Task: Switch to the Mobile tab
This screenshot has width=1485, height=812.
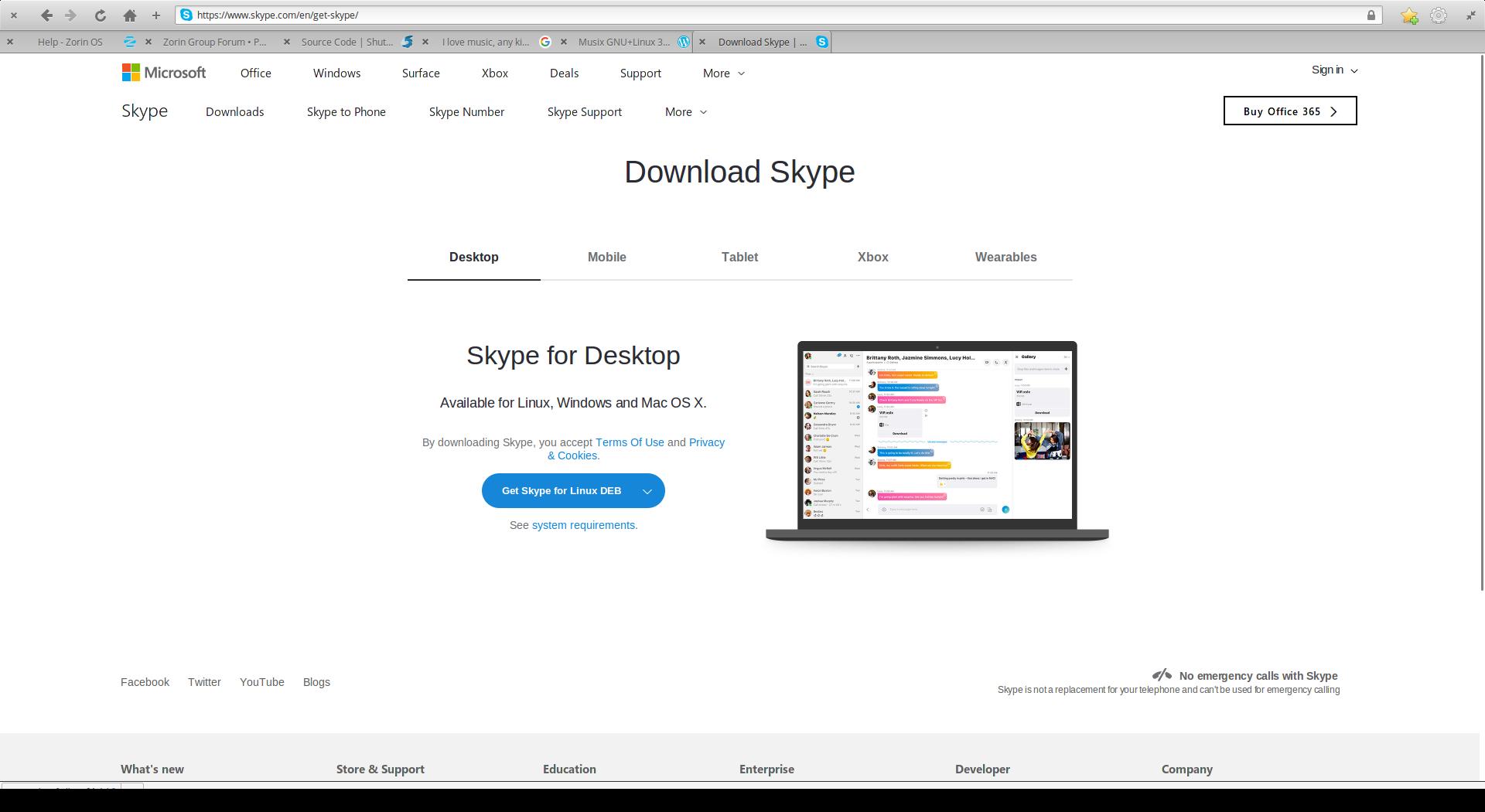Action: (606, 257)
